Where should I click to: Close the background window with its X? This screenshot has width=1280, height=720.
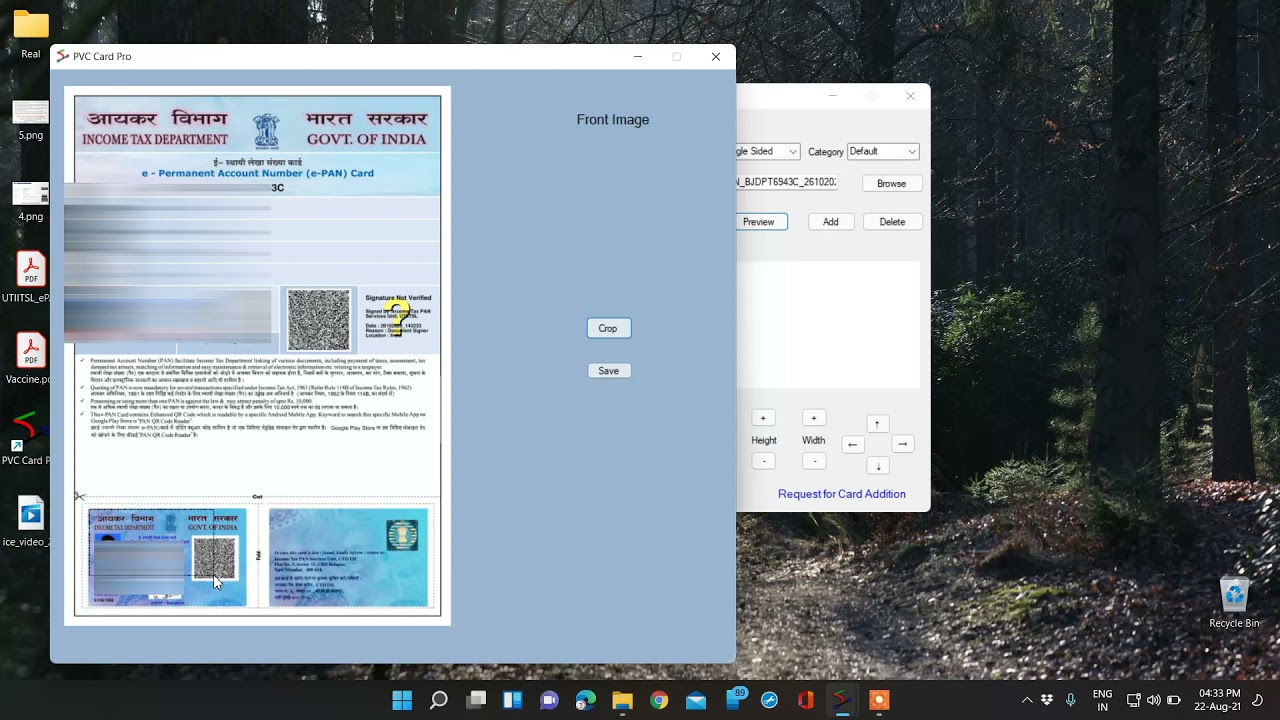pos(910,96)
